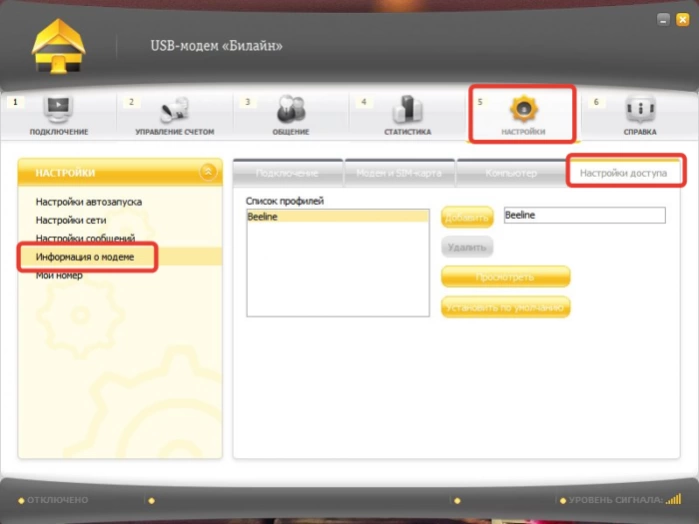Click the Beeline house logo
The width and height of the screenshot is (699, 524).
58,46
